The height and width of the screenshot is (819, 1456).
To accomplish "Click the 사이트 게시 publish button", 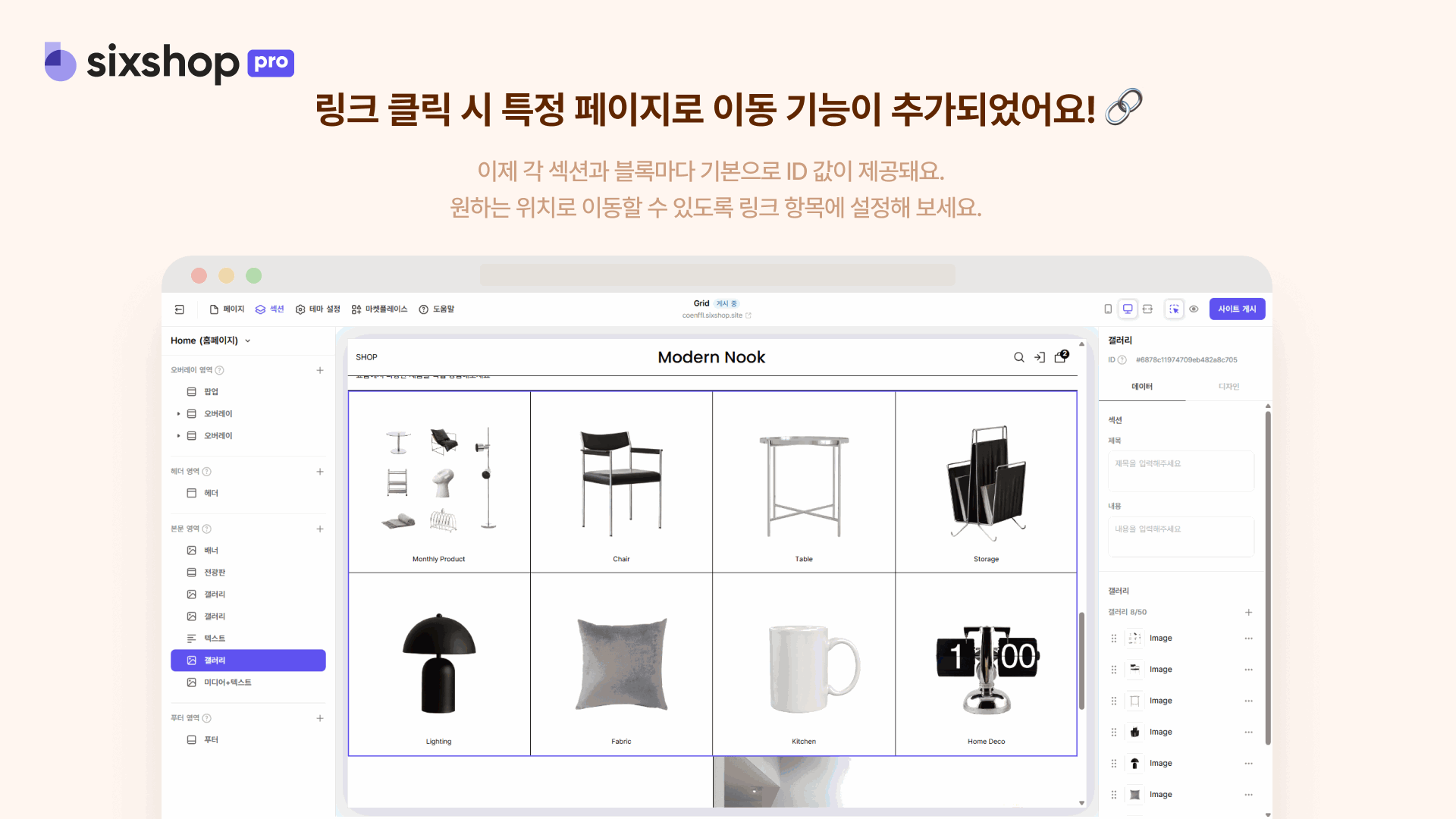I will point(1237,309).
